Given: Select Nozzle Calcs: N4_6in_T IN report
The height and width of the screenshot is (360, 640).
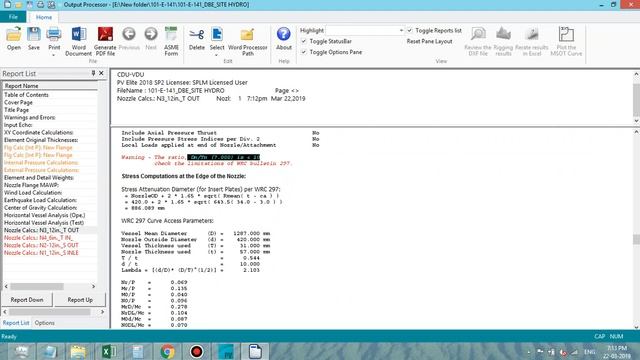Looking at the screenshot, I should click(38, 238).
